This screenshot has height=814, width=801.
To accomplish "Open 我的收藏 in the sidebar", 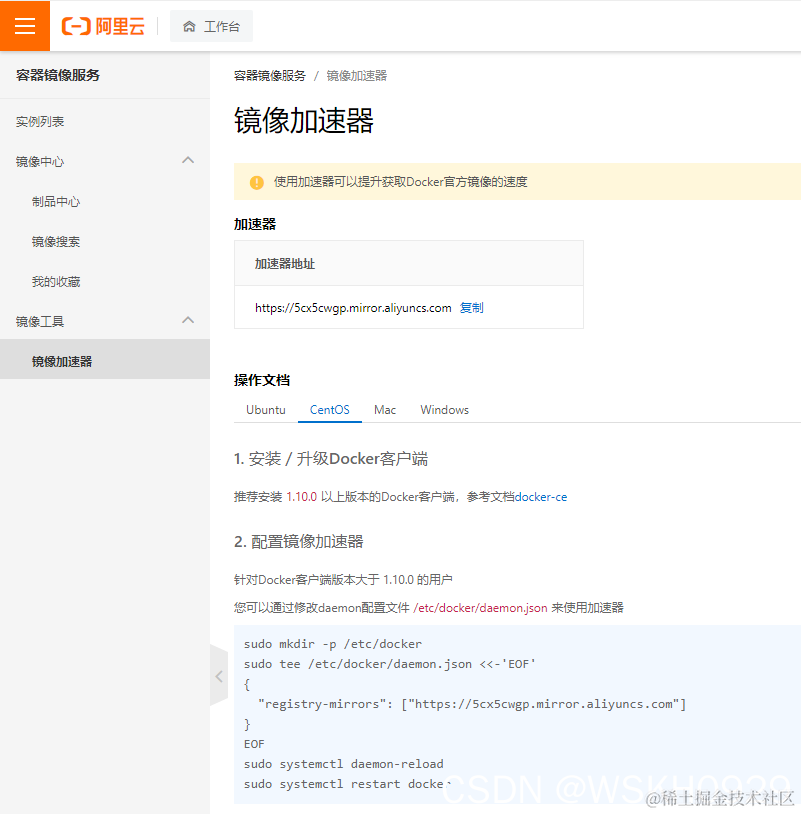I will (56, 281).
